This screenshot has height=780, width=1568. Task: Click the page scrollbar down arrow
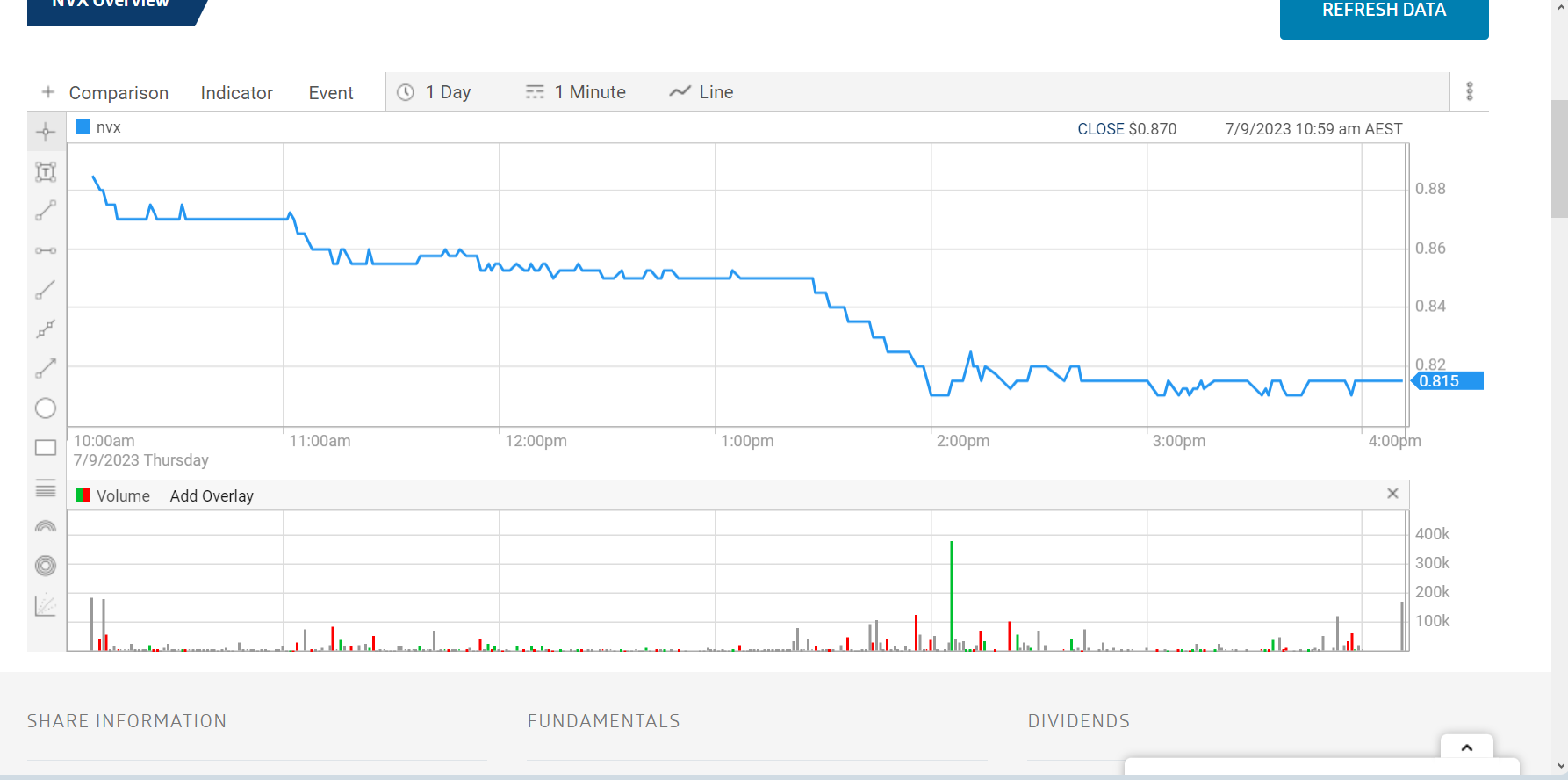click(x=1559, y=766)
